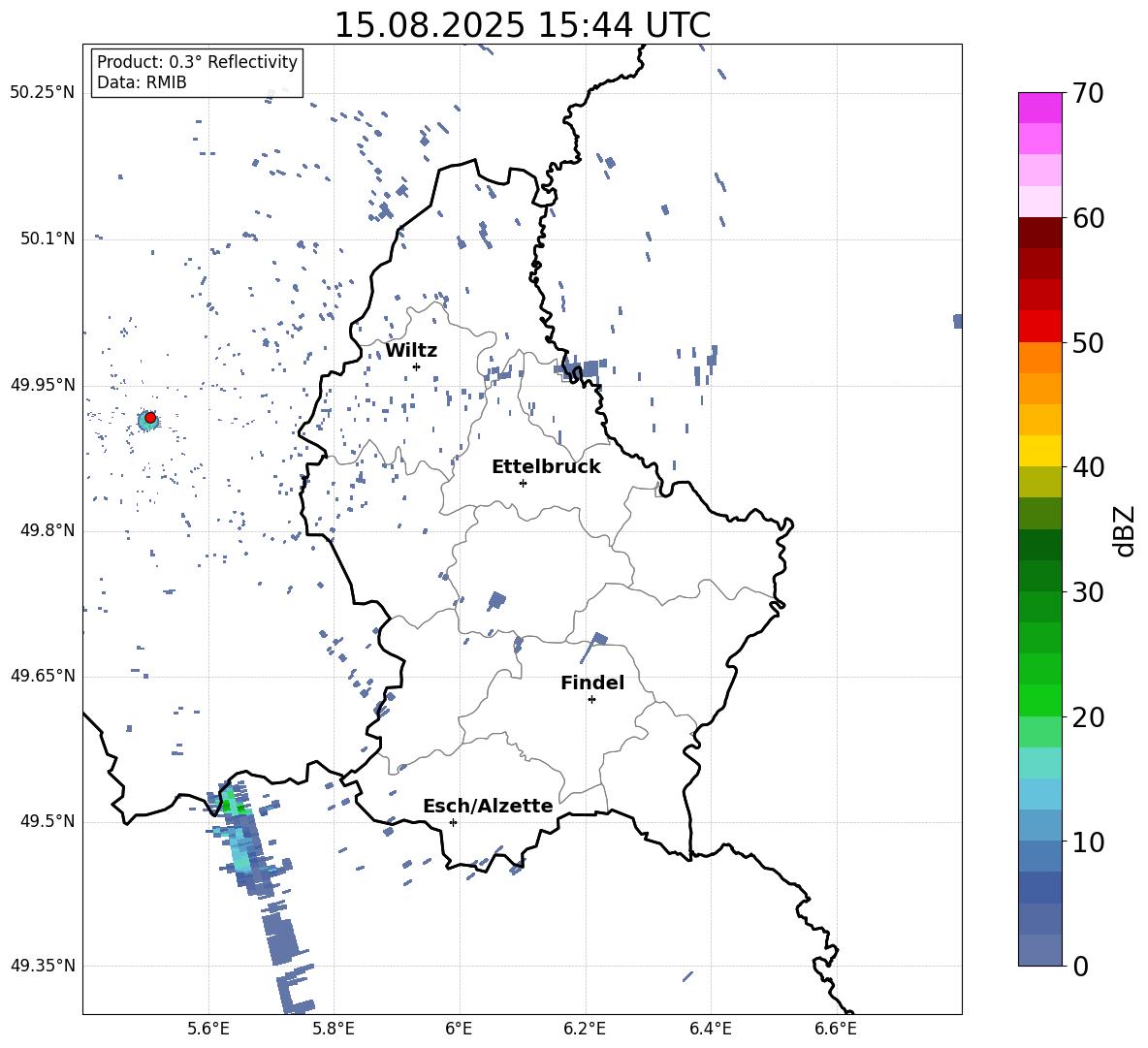Image resolution: width=1148 pixels, height=1048 pixels.
Task: Click the colorbar tick label 50
Action: click(1088, 342)
